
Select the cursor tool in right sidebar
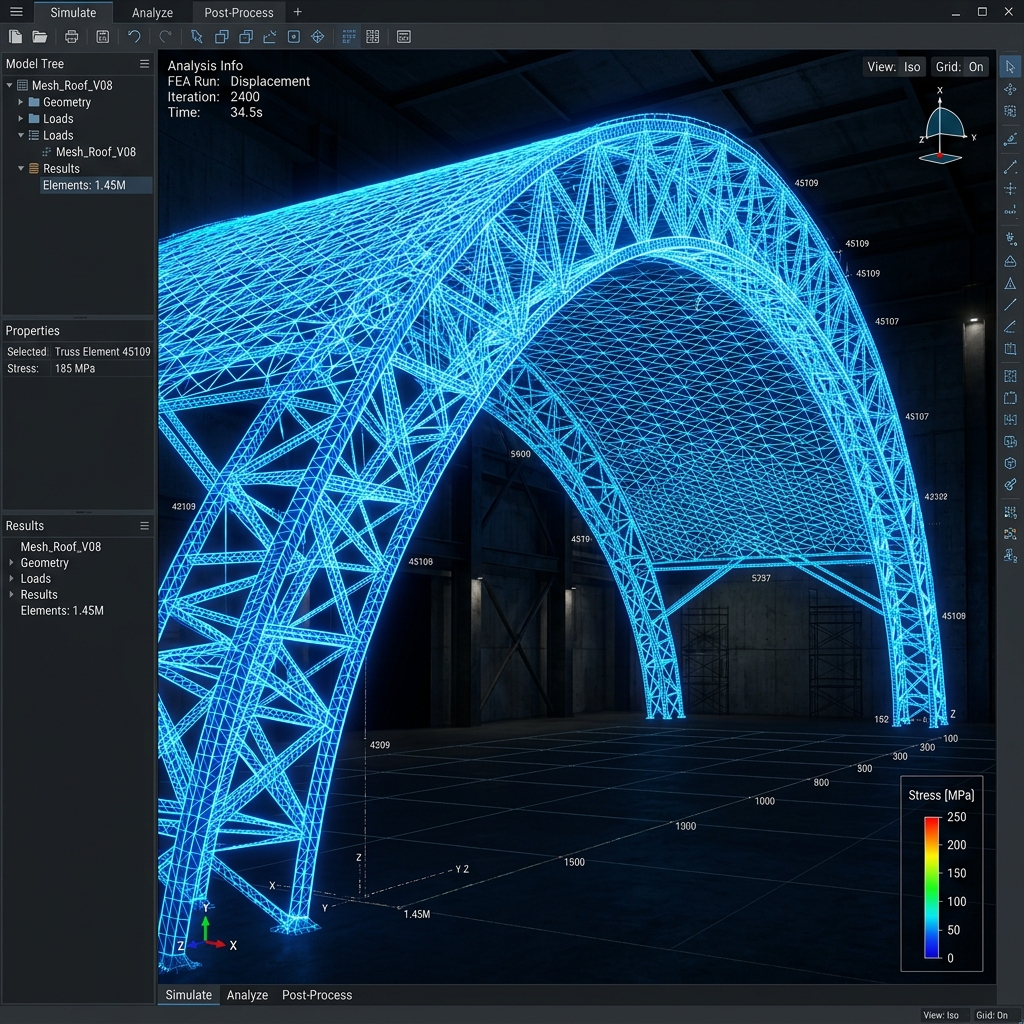(1010, 67)
